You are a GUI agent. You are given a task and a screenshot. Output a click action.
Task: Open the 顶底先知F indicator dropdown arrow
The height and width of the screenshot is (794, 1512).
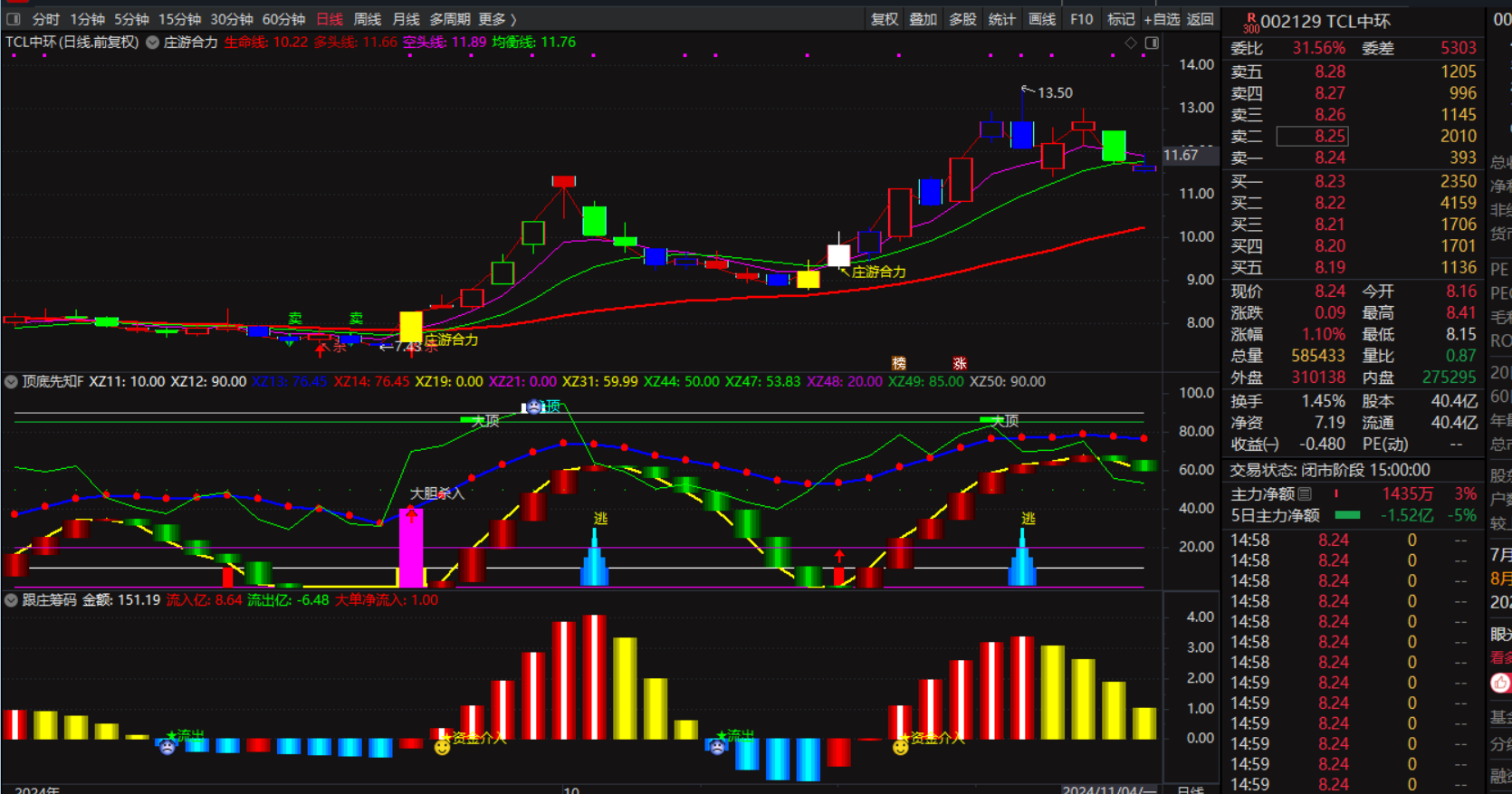click(11, 382)
